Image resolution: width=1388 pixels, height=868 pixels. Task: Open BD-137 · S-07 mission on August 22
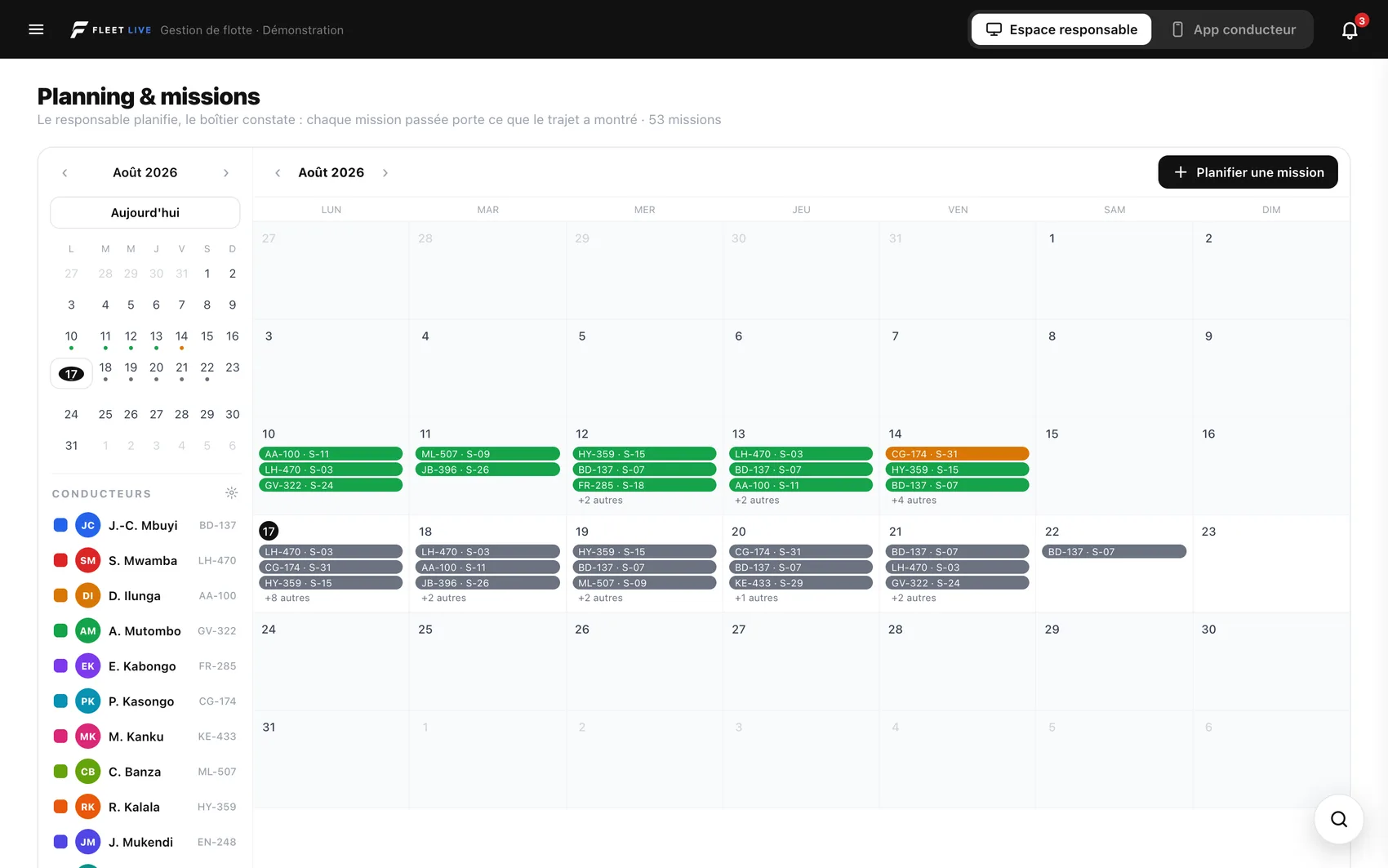(x=1114, y=552)
